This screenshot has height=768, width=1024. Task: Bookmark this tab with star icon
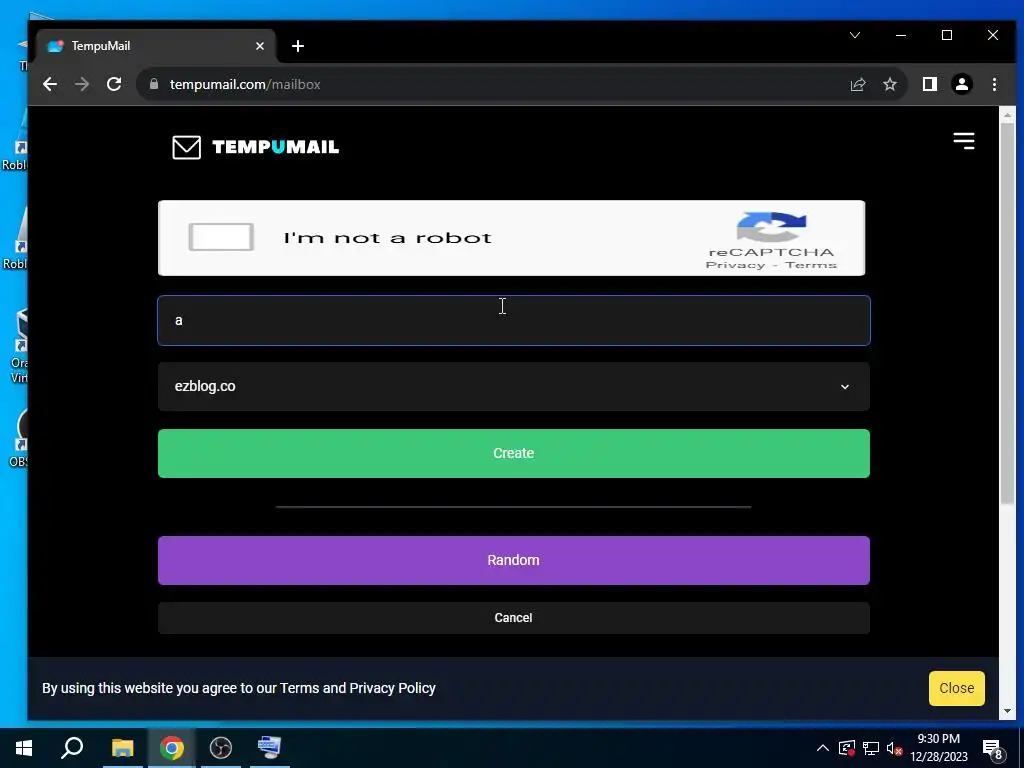(889, 84)
